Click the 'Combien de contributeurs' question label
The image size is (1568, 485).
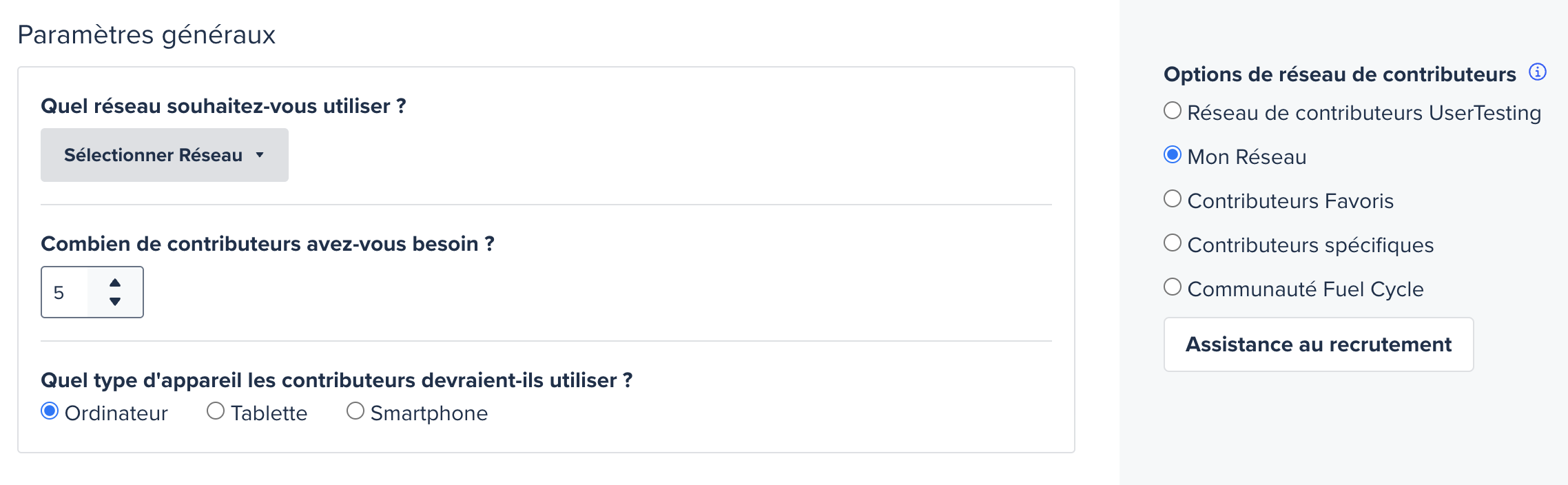point(267,244)
